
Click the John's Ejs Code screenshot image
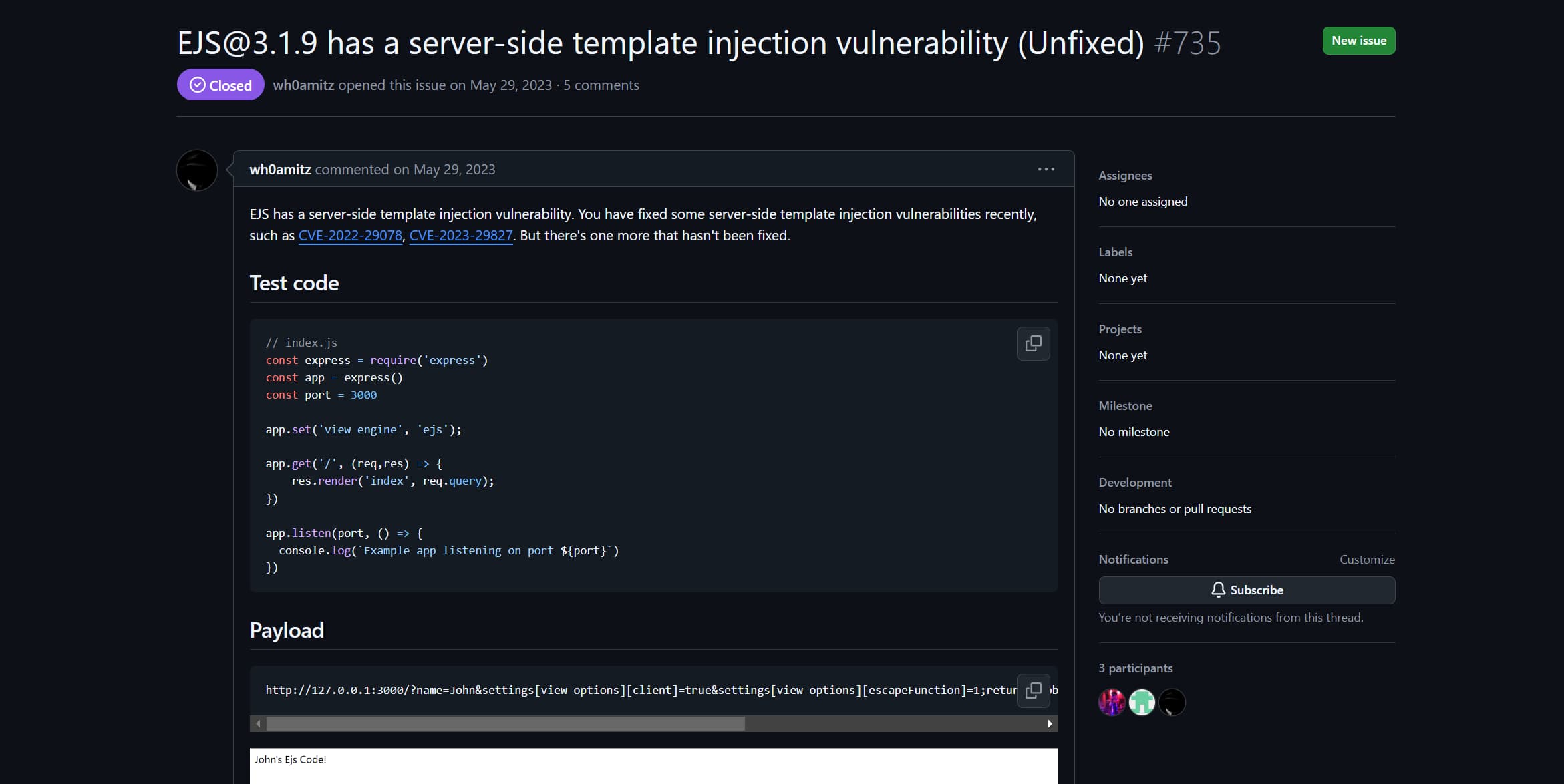653,765
